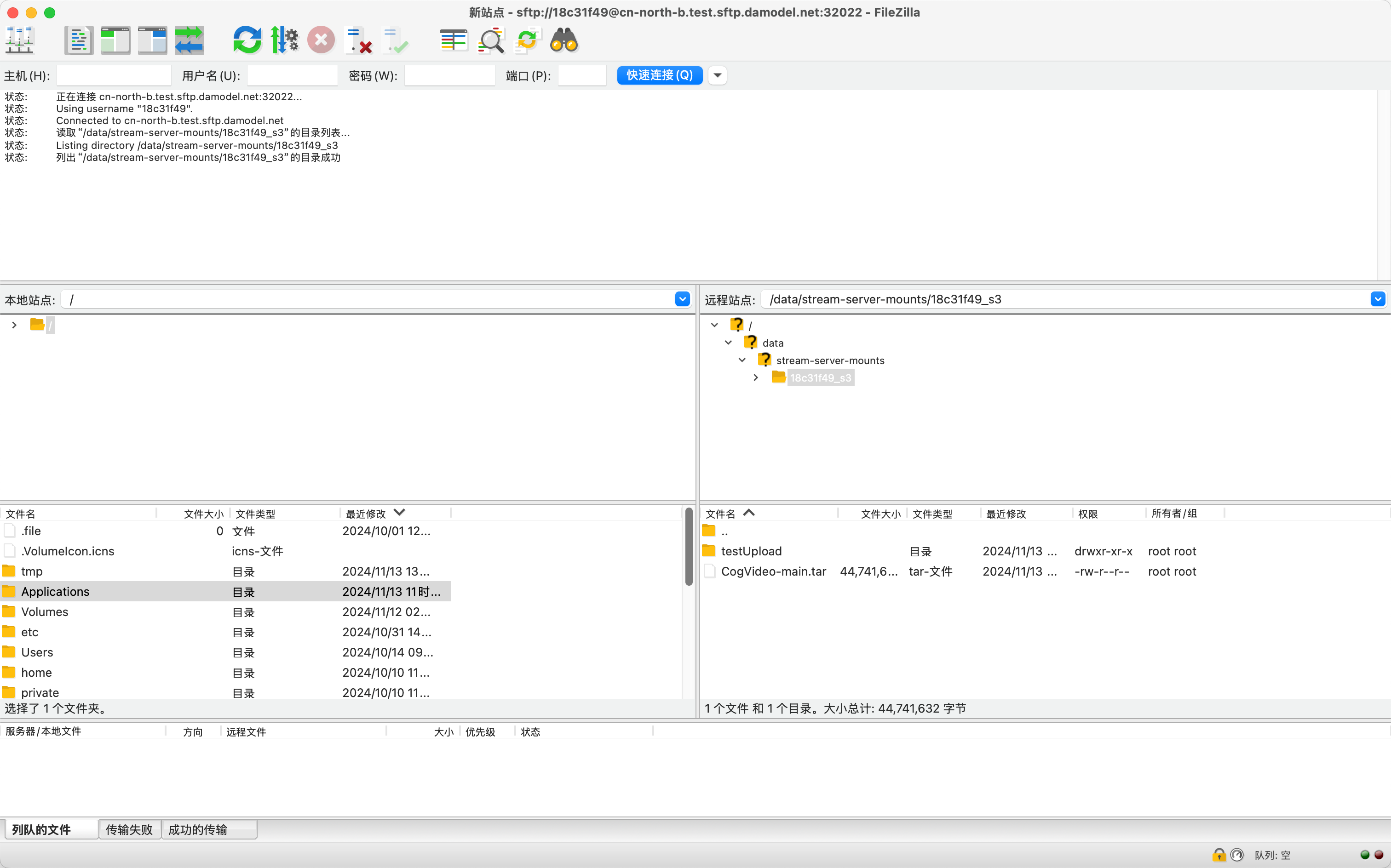Select the Users folder in local list
This screenshot has height=868, width=1391.
[225, 652]
